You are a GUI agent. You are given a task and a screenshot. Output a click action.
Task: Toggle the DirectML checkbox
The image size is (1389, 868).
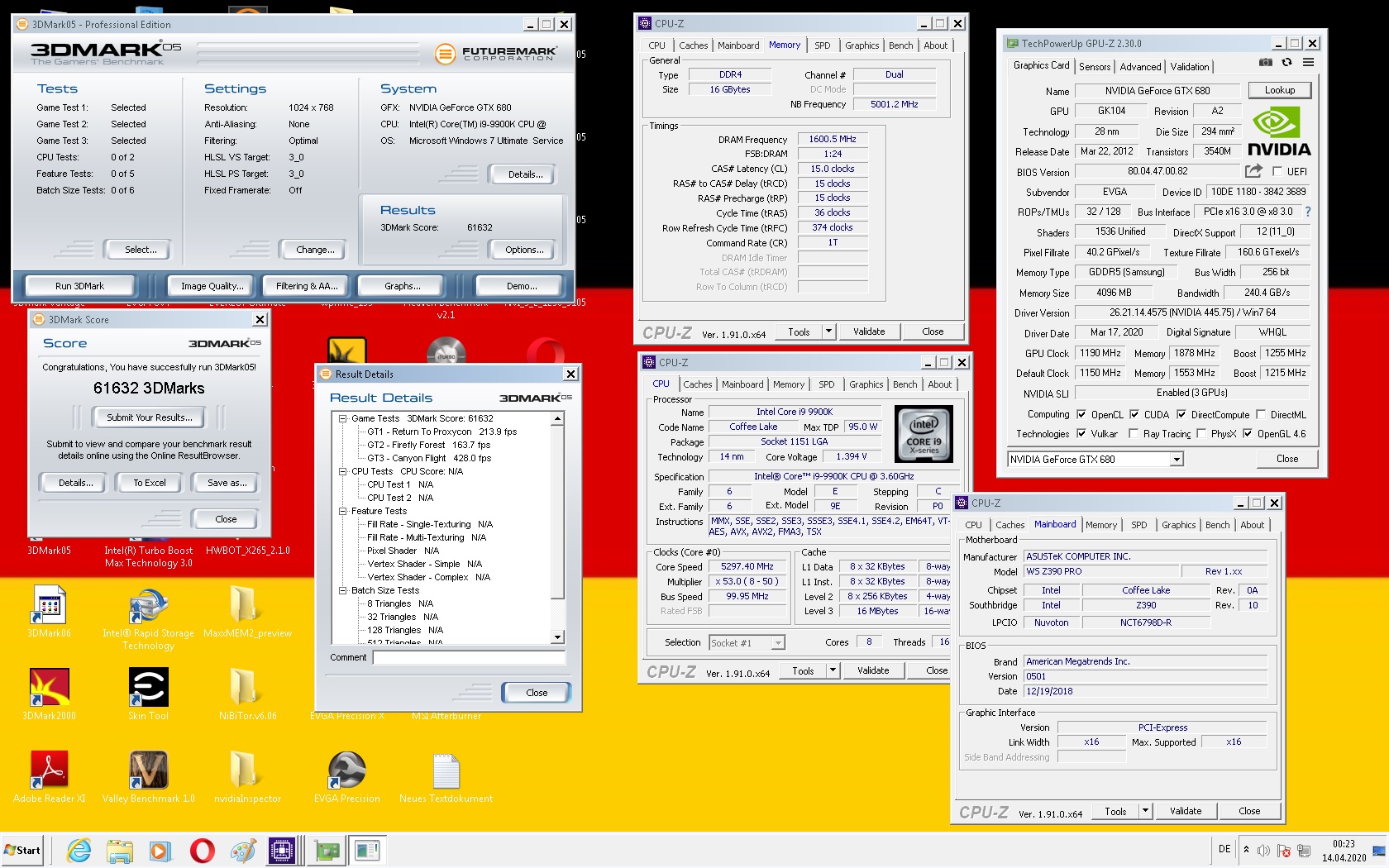point(1261,414)
